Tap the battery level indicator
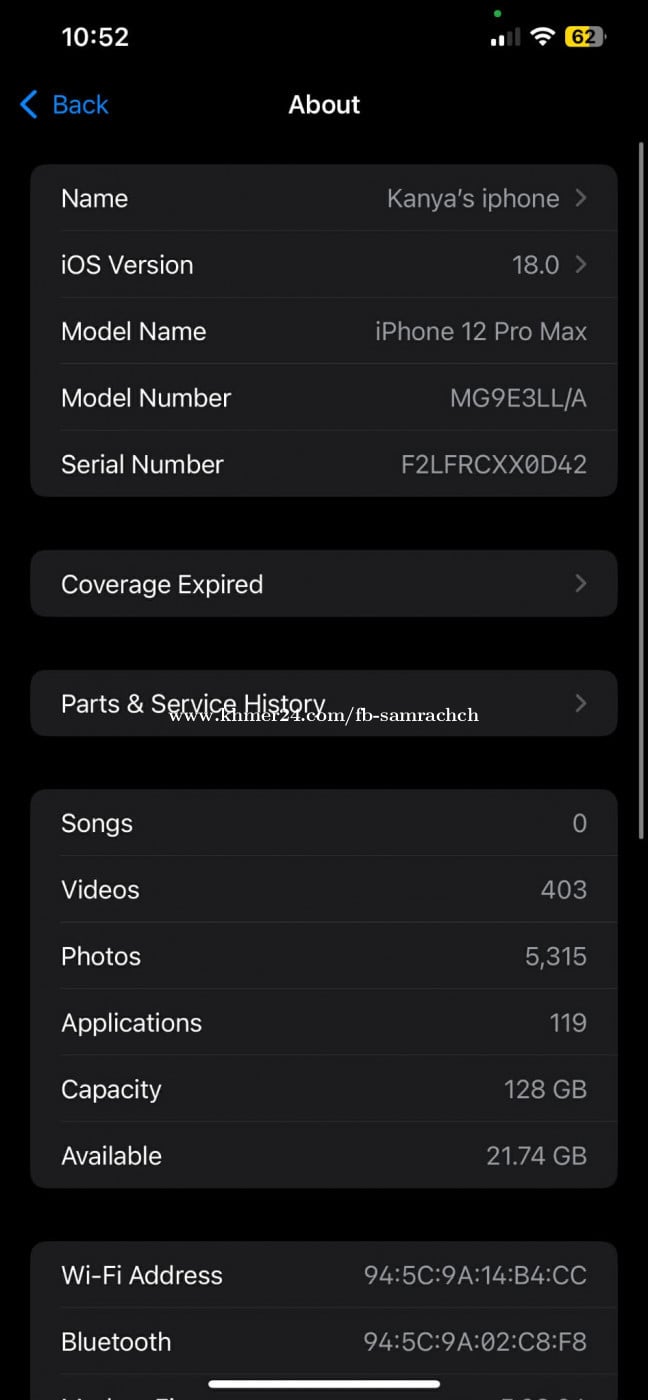This screenshot has width=648, height=1400. (x=584, y=38)
